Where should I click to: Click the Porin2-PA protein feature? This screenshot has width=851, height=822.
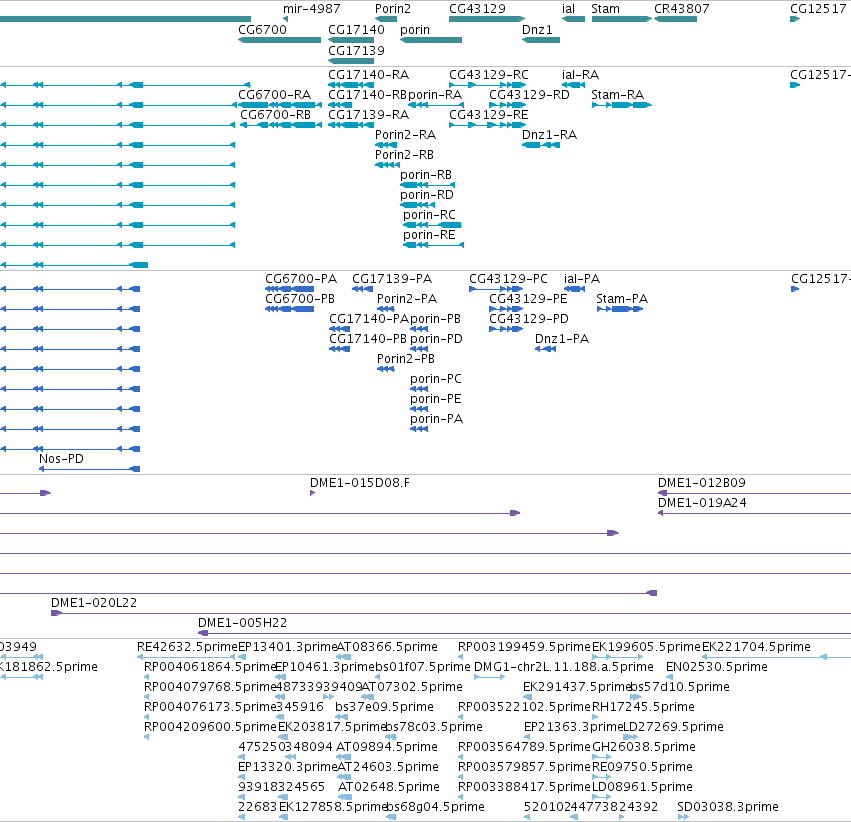(x=386, y=309)
